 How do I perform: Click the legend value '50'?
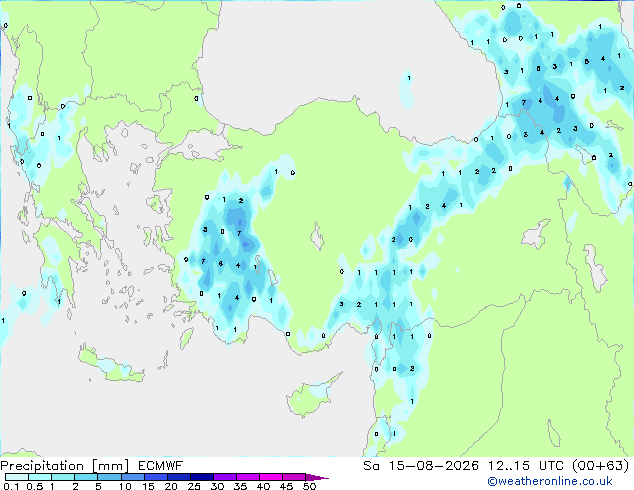pyautogui.click(x=309, y=486)
